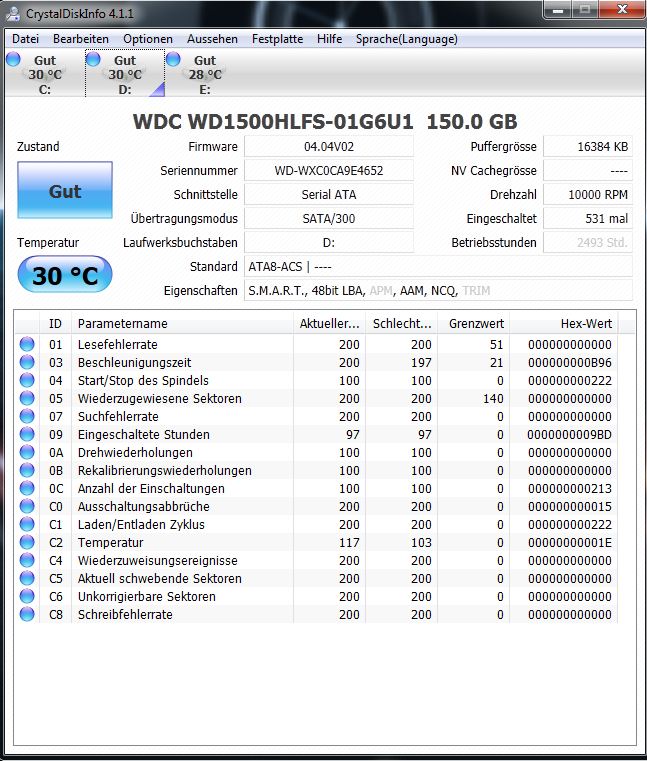647x761 pixels.
Task: Select hex value 0000000009BD
Action: coord(570,434)
